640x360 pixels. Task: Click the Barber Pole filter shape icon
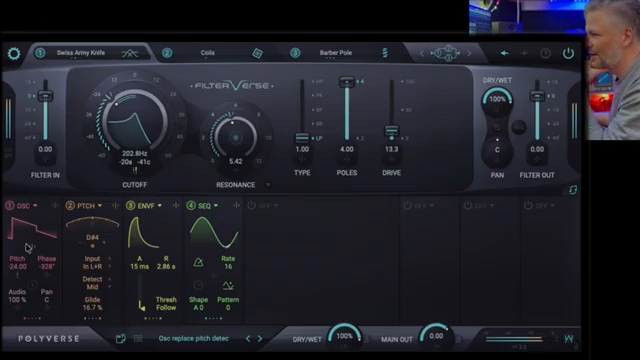(384, 53)
